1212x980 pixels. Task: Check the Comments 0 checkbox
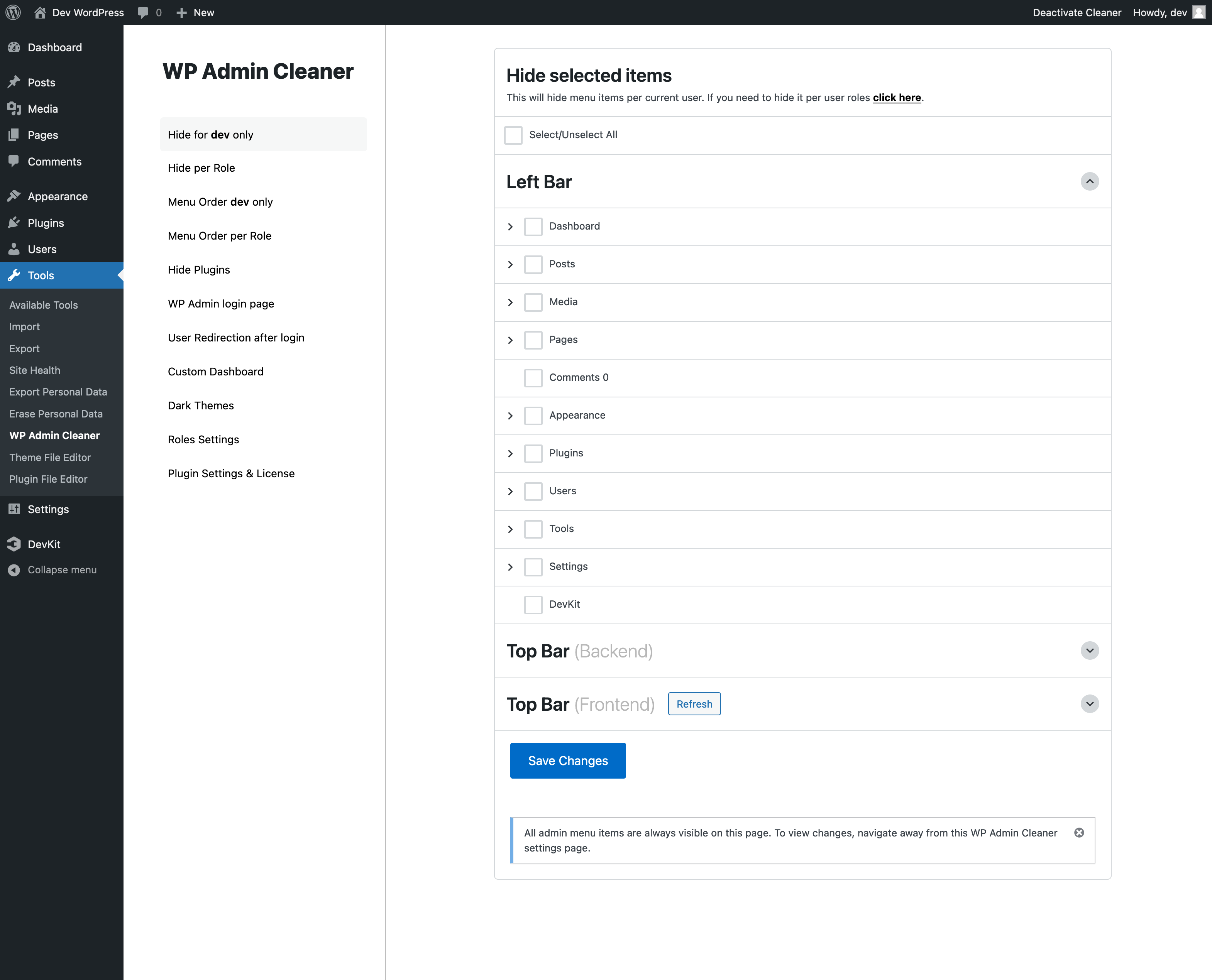coord(533,378)
